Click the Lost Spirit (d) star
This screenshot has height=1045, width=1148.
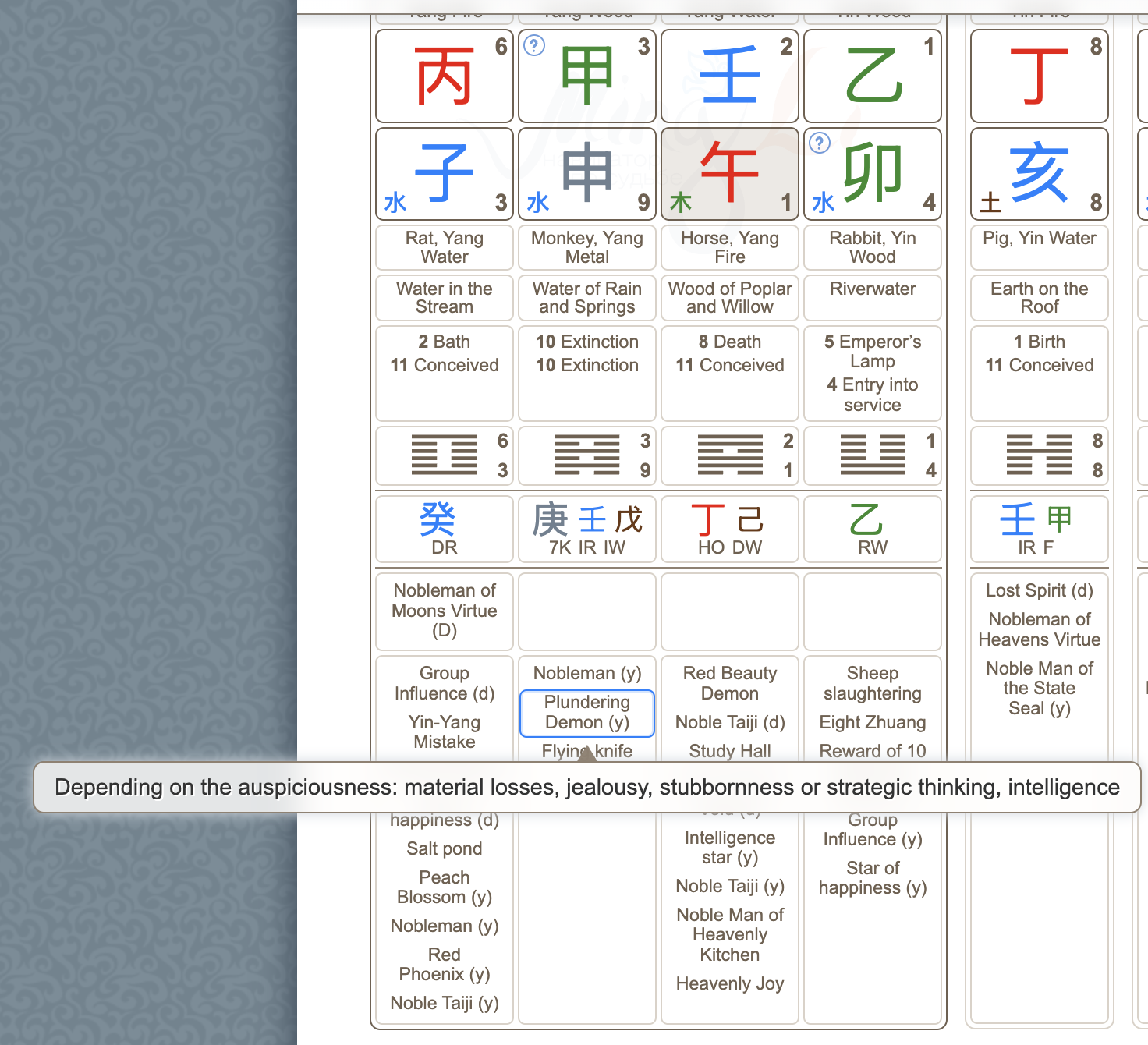(x=1039, y=590)
